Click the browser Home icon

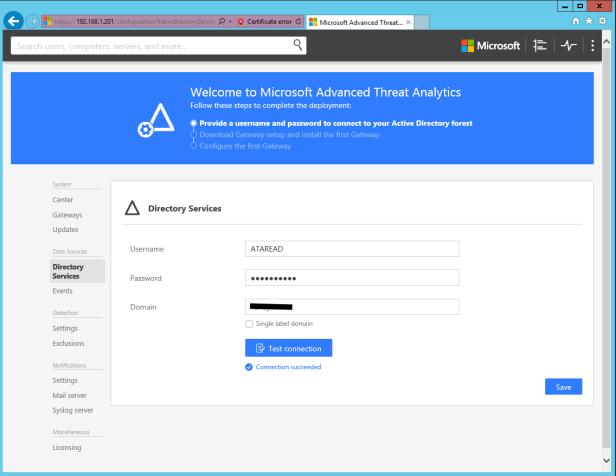tap(576, 21)
